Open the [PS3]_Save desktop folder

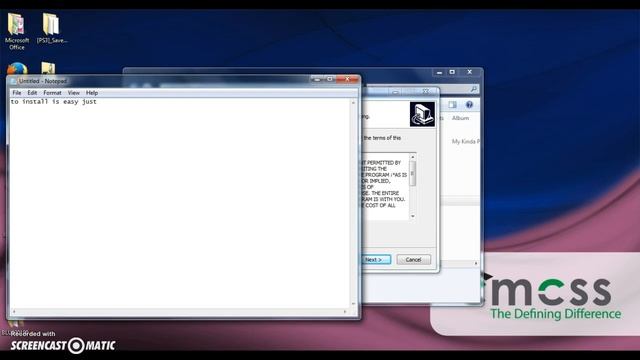[x=51, y=28]
